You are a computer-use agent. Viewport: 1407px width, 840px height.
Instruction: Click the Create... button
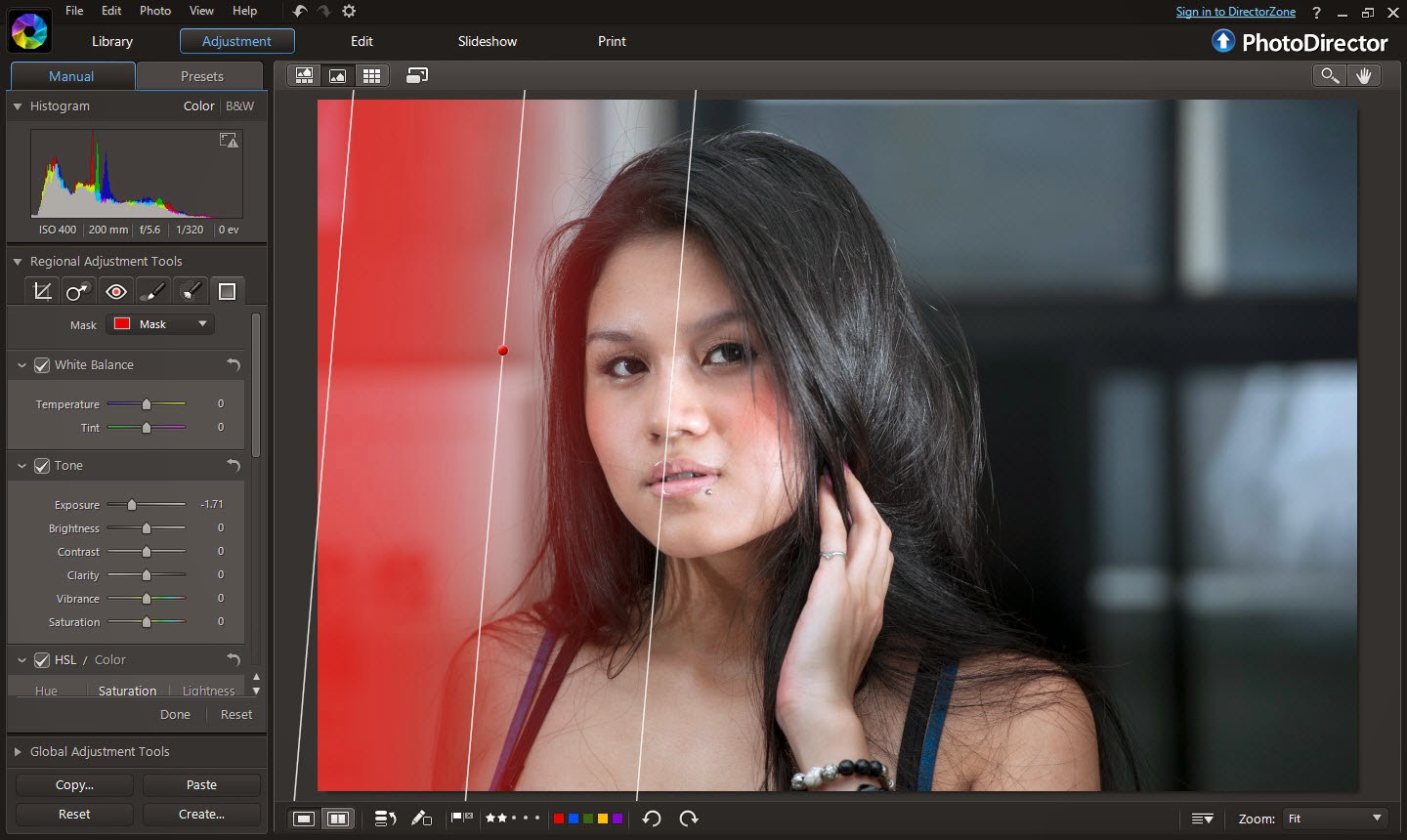coord(201,814)
